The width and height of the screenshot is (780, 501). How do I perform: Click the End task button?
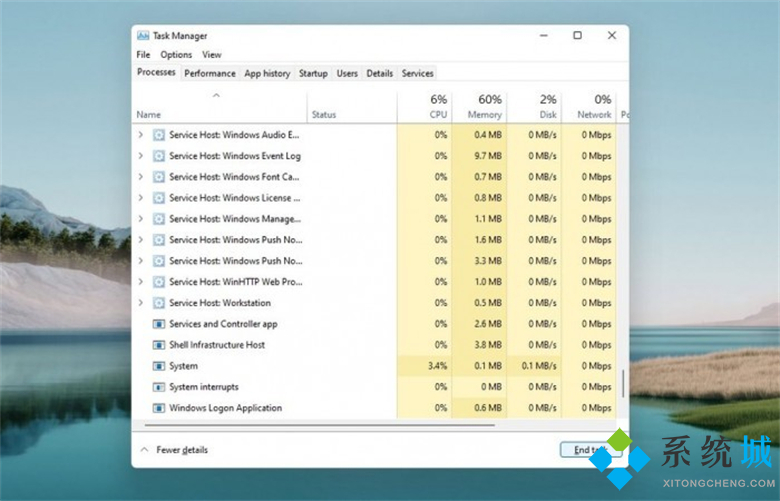(590, 450)
